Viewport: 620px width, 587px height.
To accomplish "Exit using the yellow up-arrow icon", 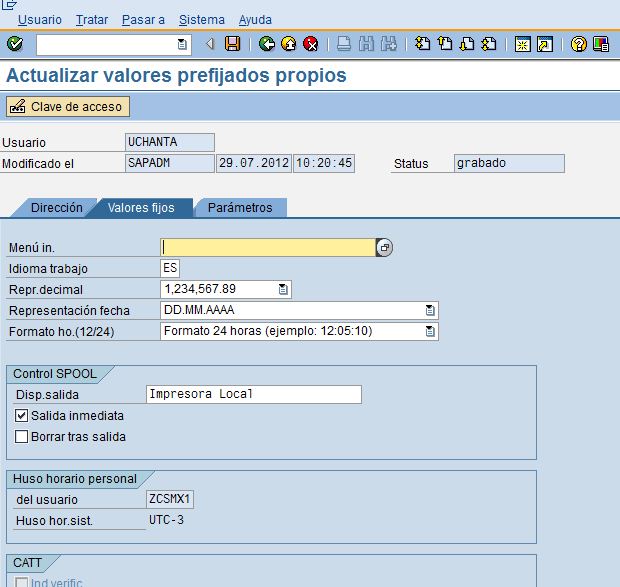I will [x=289, y=43].
